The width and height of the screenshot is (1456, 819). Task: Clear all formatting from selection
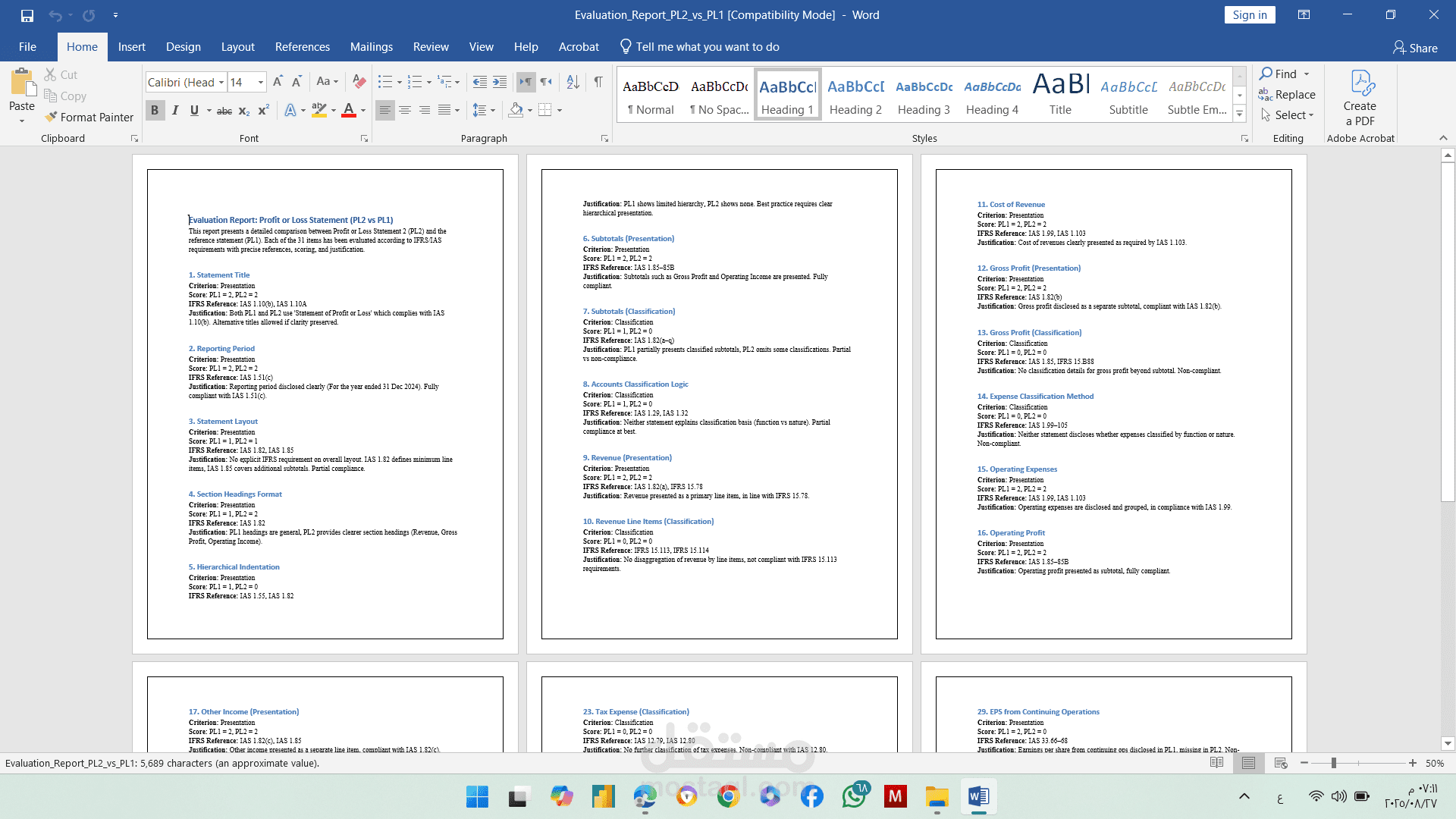359,82
